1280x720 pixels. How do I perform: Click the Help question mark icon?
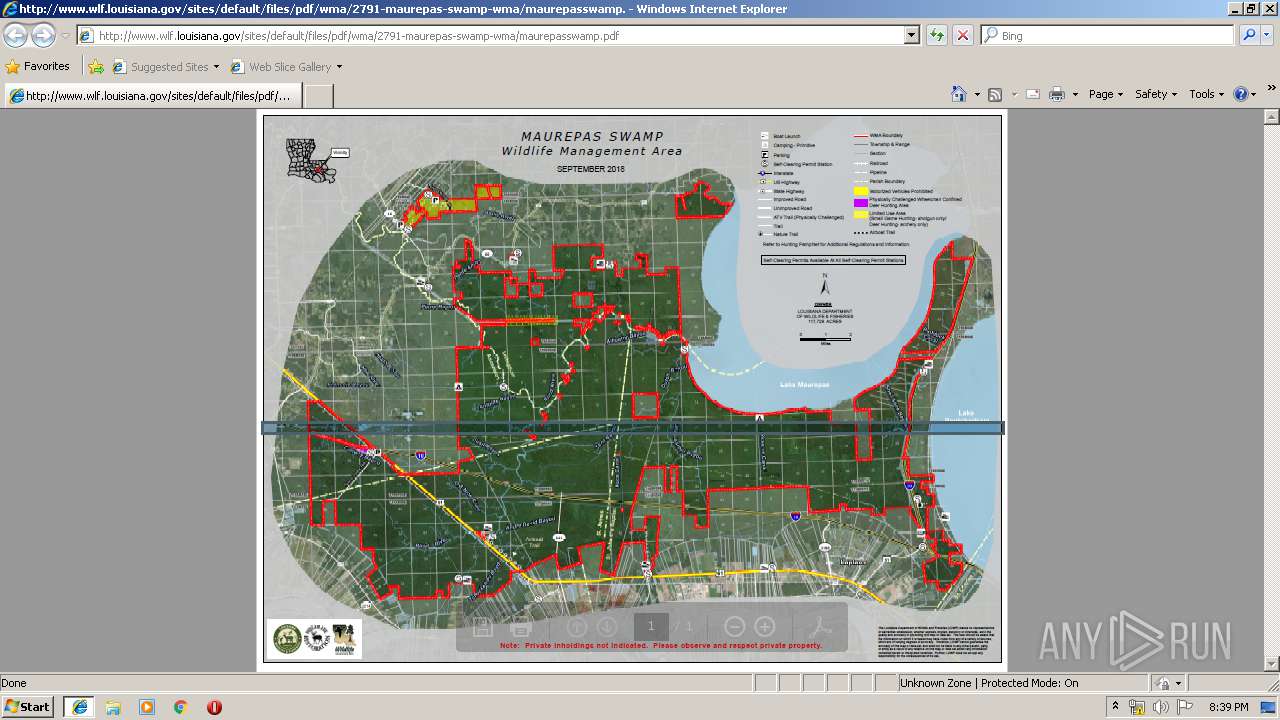(x=1241, y=94)
